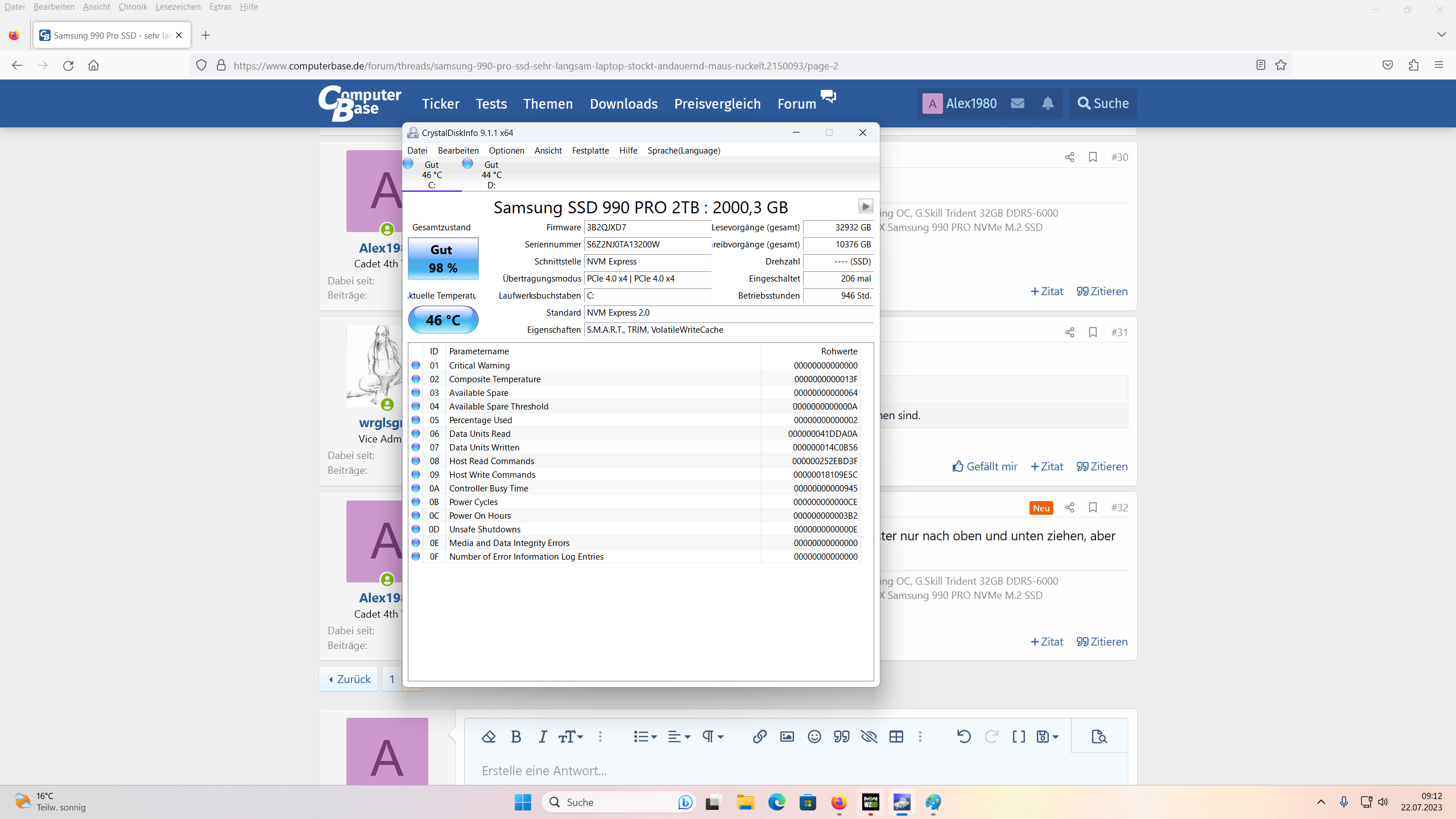
Task: Show hidden system tray icons
Action: click(x=1321, y=802)
